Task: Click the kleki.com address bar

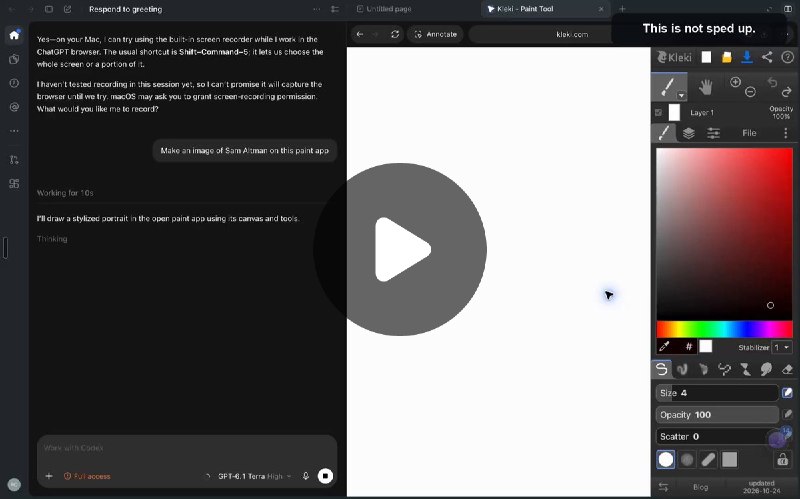Action: click(x=571, y=34)
